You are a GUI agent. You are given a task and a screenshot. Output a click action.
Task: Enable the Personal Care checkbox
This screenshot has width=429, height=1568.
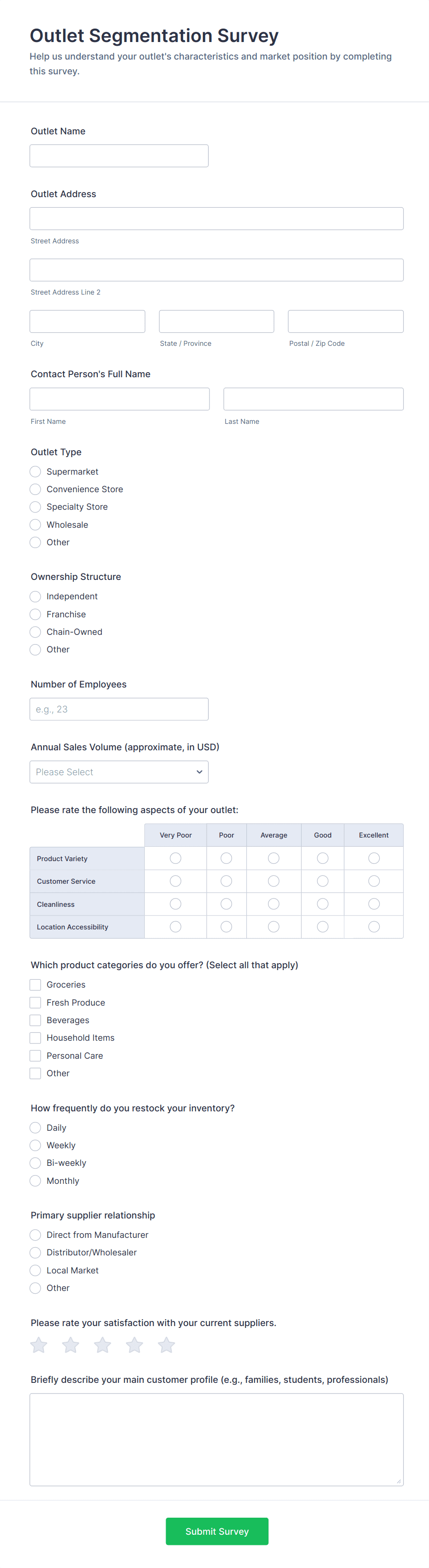tap(36, 1055)
